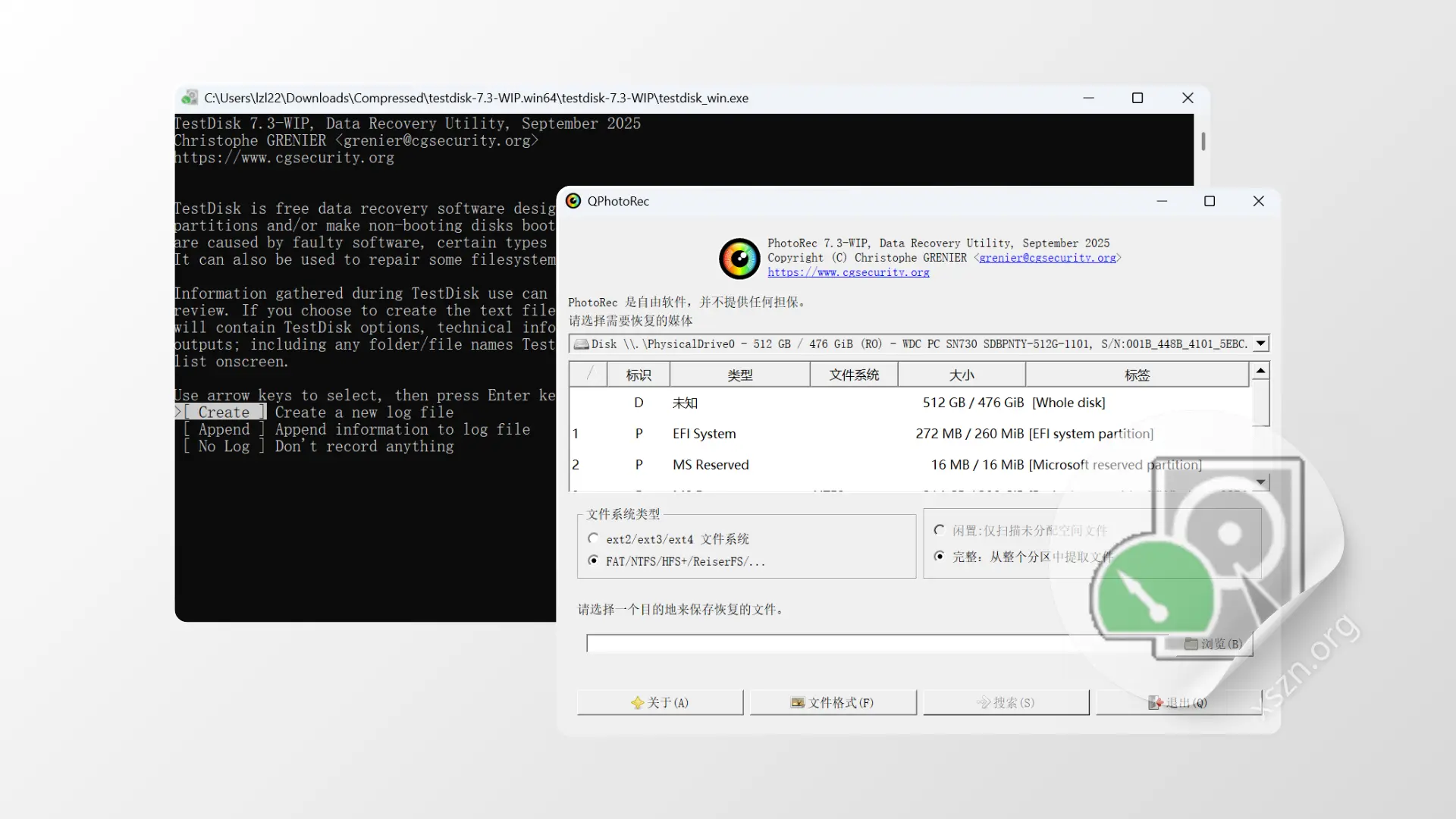Viewport: 1456px width, 819px height.
Task: Select the ext2/ext3/ext4 文件系统 radio button
Action: [594, 538]
